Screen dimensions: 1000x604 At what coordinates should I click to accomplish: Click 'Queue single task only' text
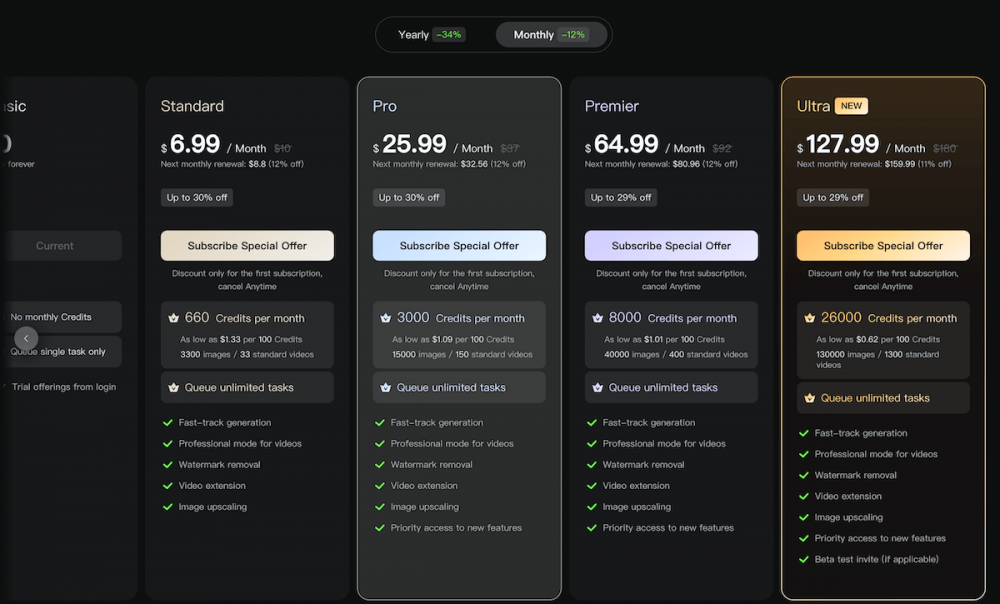58,351
